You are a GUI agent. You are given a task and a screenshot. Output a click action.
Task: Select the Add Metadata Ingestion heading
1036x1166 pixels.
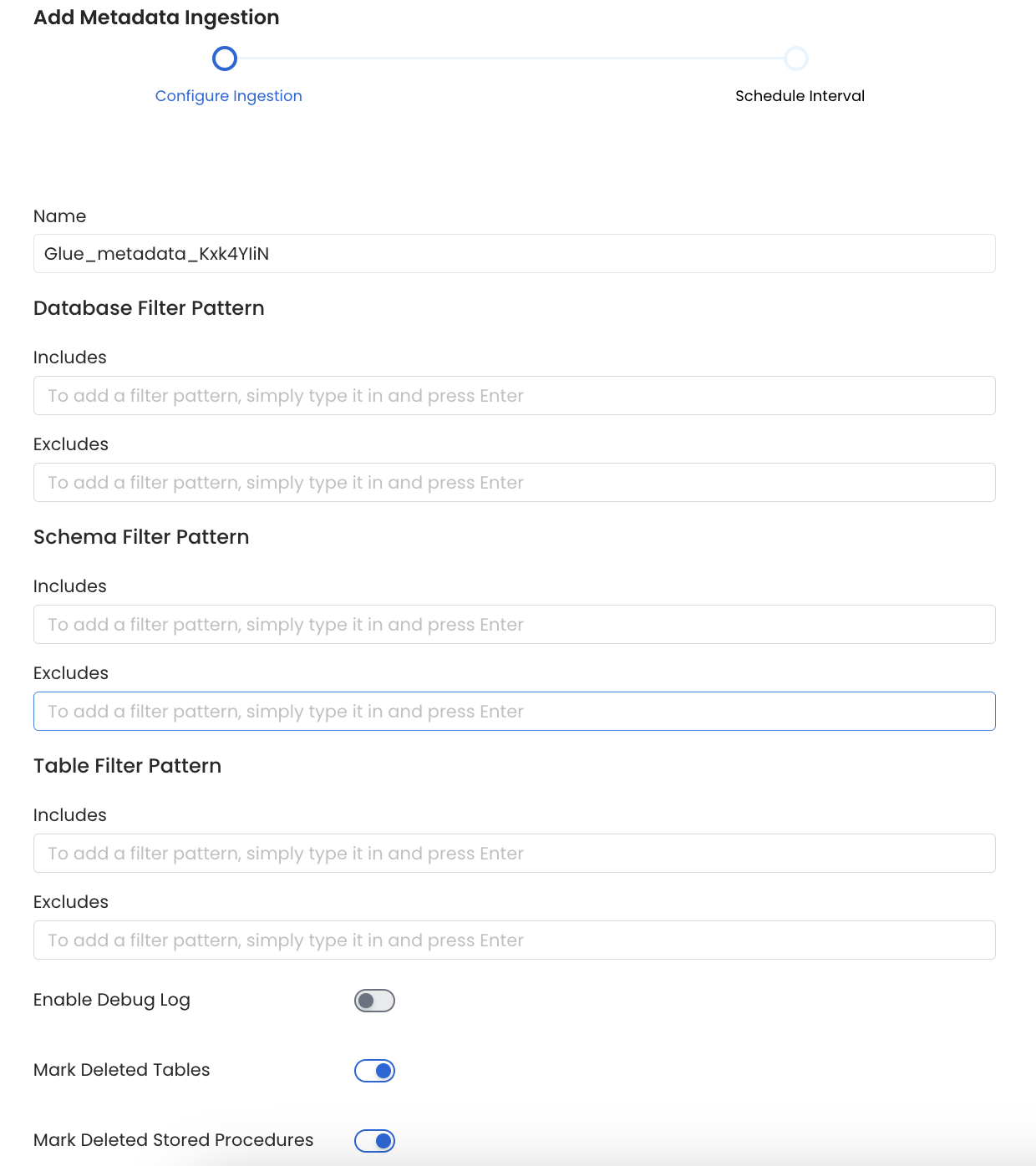(155, 17)
